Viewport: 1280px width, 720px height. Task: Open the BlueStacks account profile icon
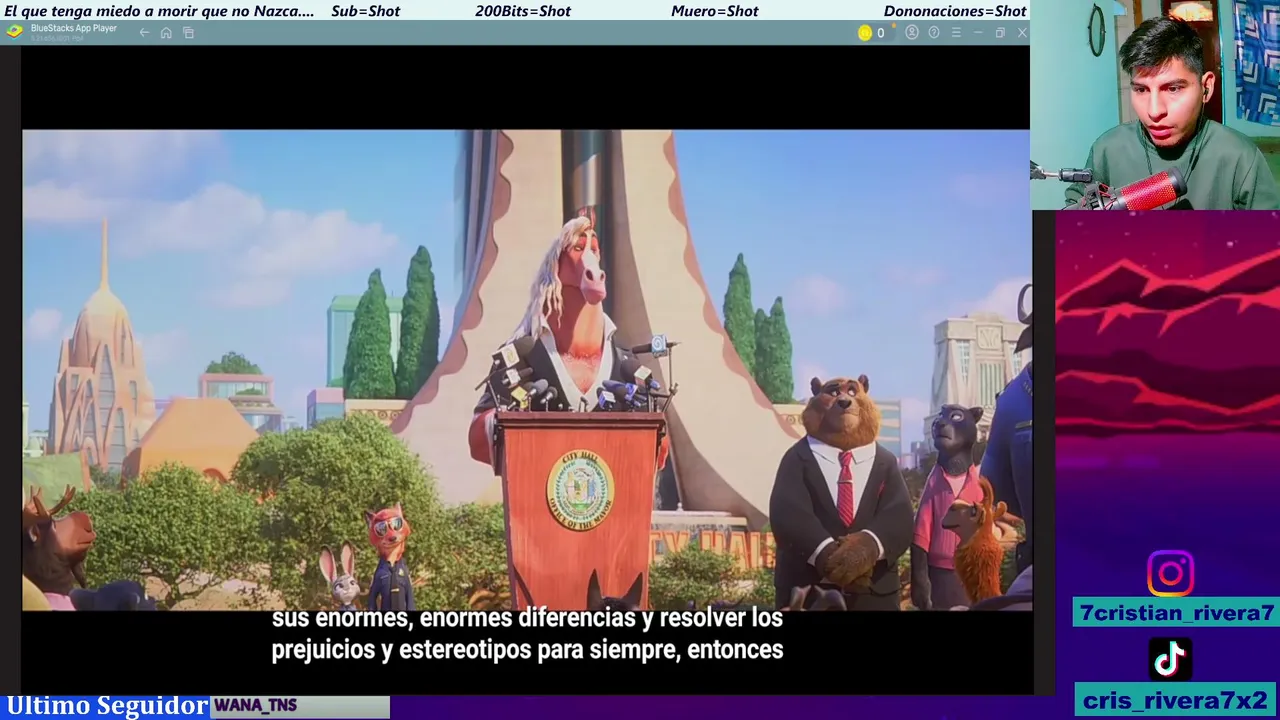tap(912, 33)
